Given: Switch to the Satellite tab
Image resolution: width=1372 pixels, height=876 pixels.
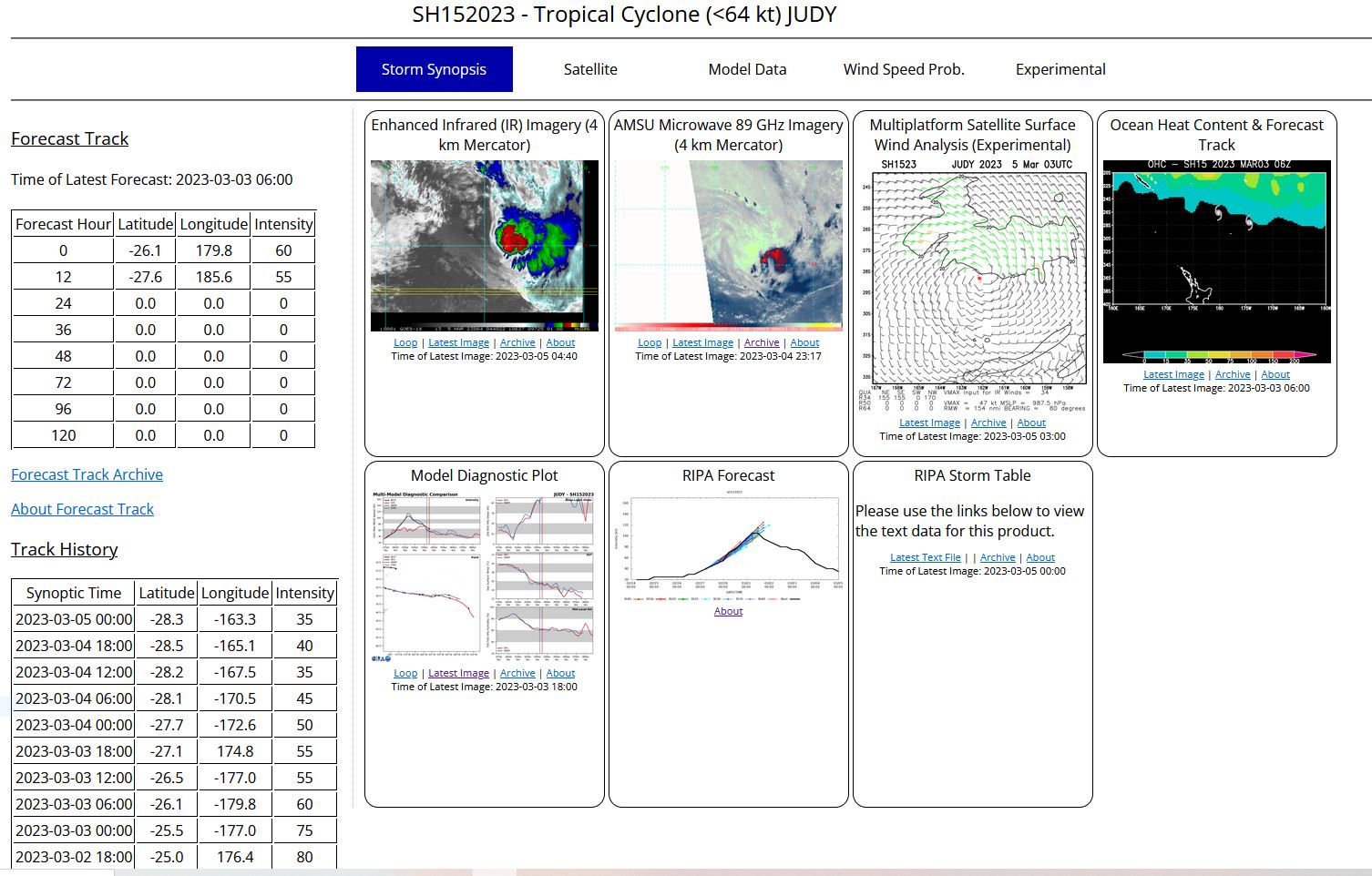Looking at the screenshot, I should (x=590, y=69).
